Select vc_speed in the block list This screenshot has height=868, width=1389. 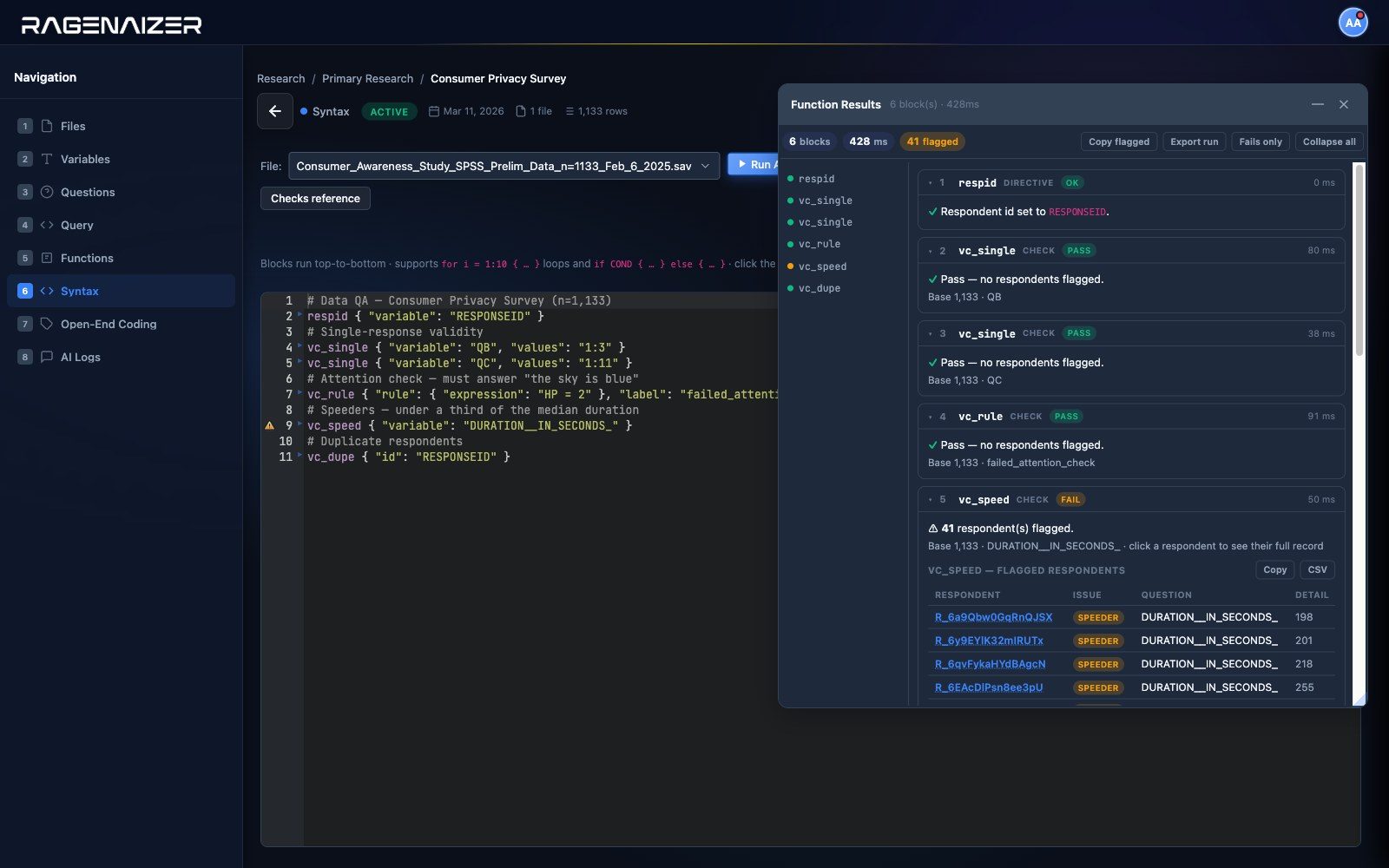(822, 266)
